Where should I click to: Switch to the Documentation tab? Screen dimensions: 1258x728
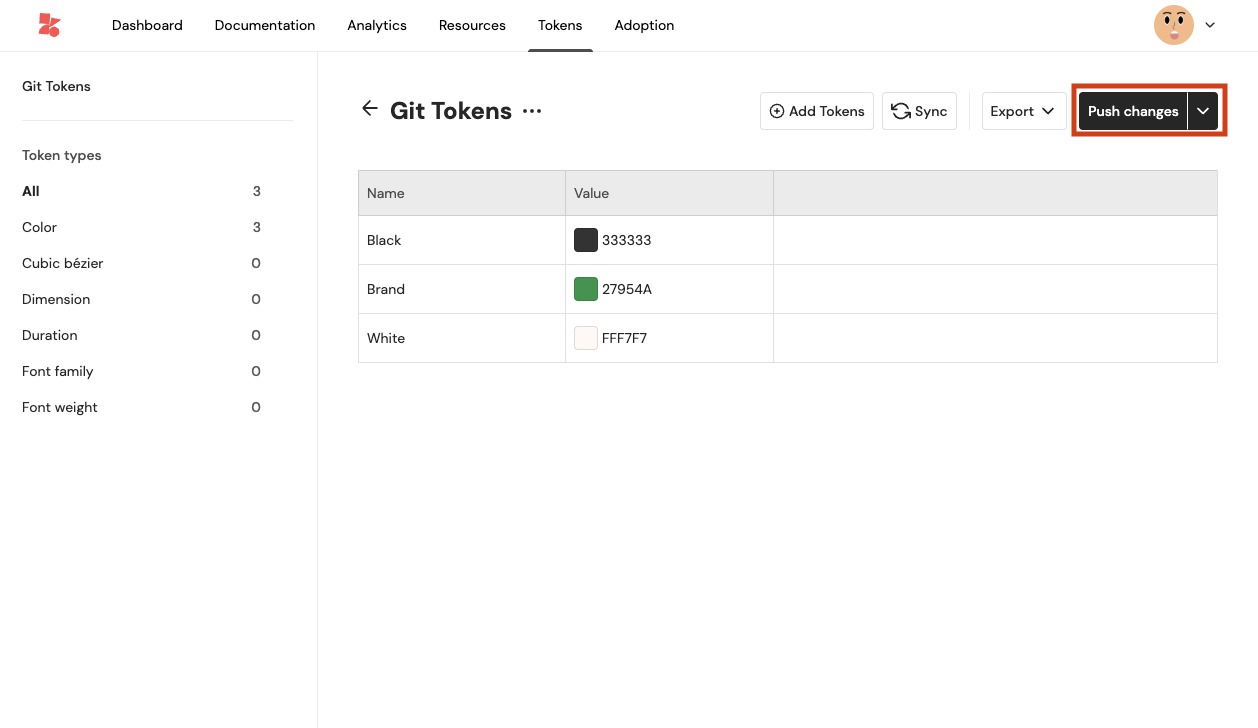point(265,25)
